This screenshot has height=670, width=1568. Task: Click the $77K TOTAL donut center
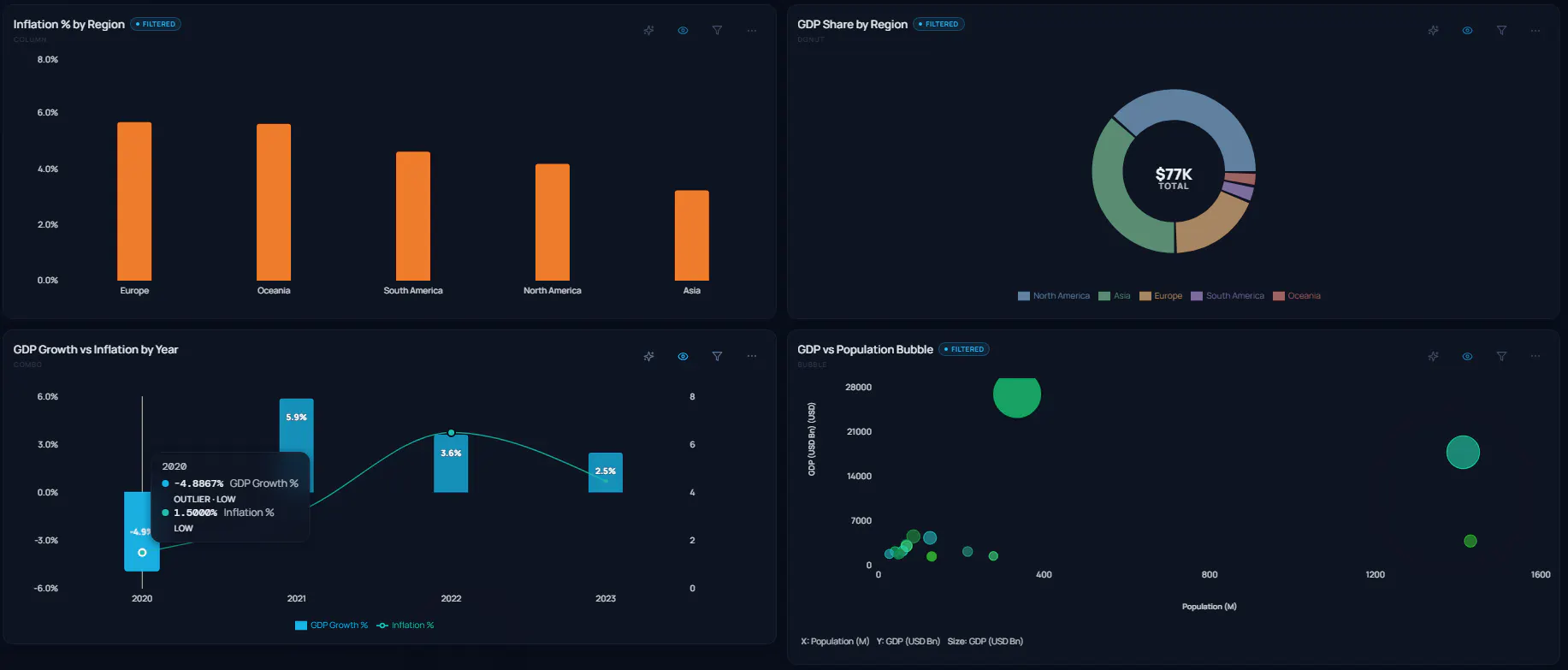coord(1174,178)
